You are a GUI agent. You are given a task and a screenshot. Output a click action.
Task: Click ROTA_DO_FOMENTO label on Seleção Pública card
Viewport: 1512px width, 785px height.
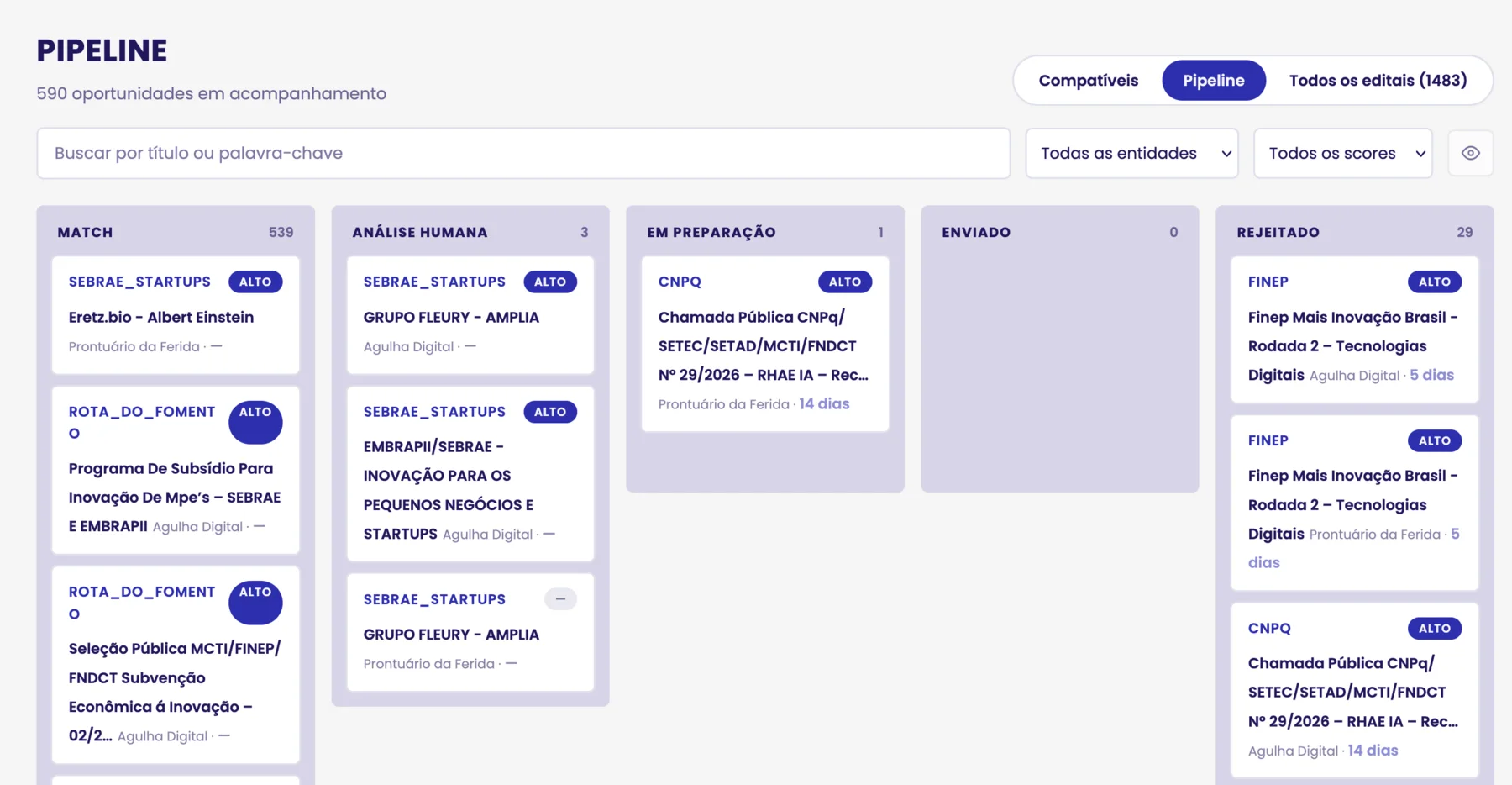pyautogui.click(x=142, y=603)
